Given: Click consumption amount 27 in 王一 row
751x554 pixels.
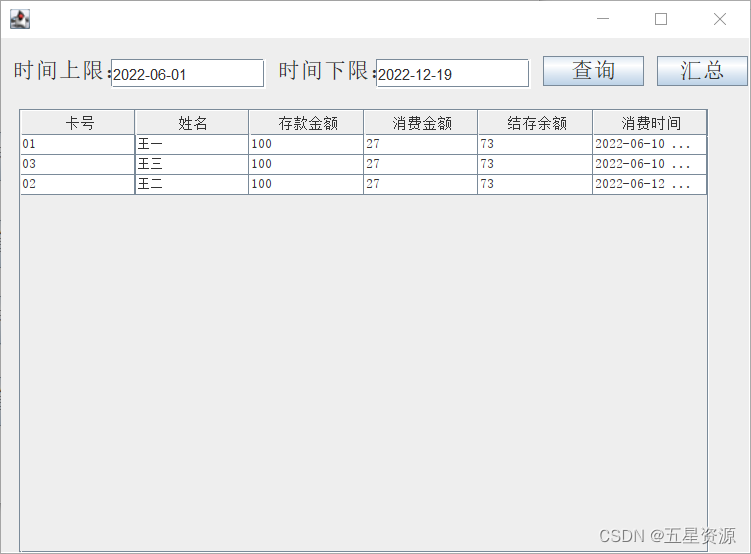Looking at the screenshot, I should click(x=421, y=145).
